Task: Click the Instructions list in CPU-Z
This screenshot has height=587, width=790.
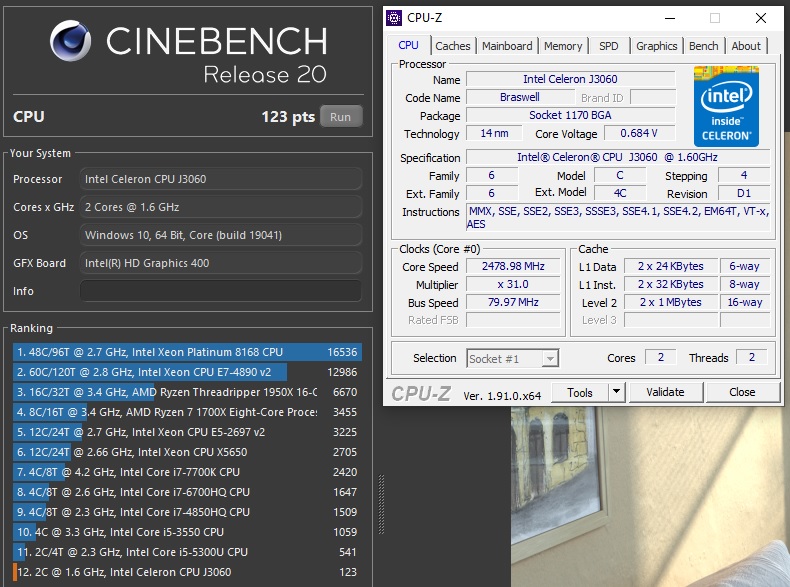Action: pyautogui.click(x=618, y=218)
